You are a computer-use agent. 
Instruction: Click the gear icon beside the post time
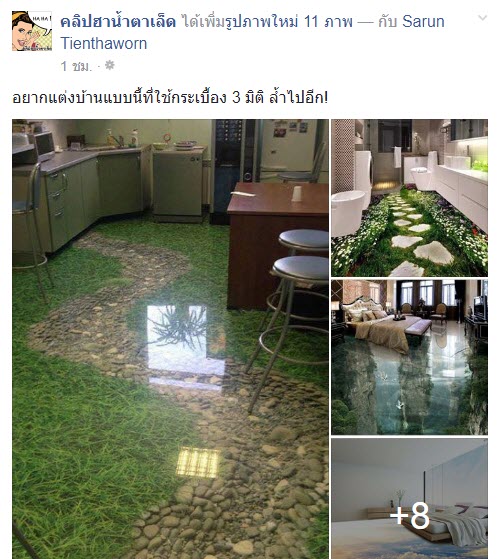[110, 65]
